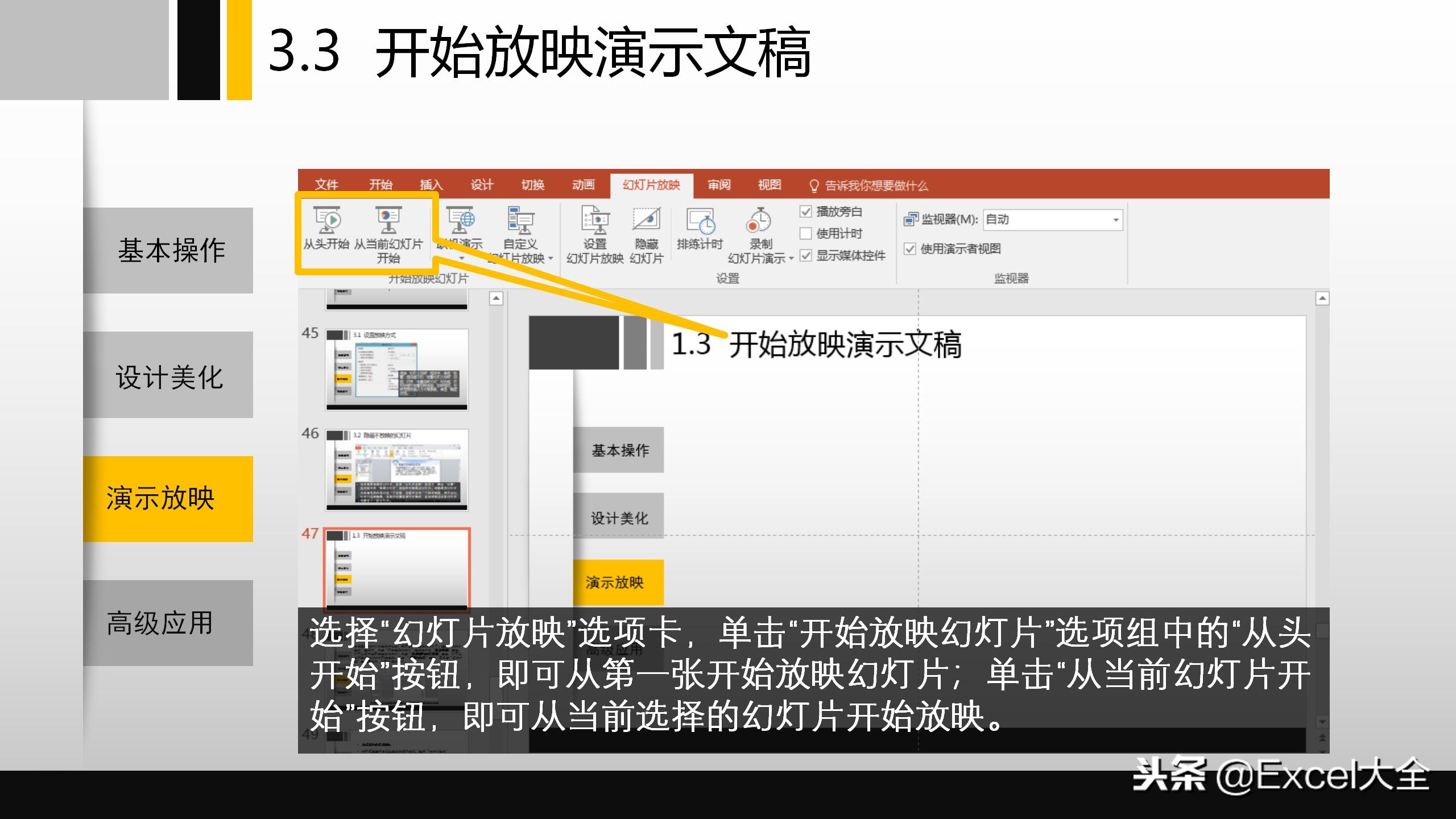Screen dimensions: 1456x819
Task: Disable 使用演示者视图 presenter view
Action: point(910,249)
